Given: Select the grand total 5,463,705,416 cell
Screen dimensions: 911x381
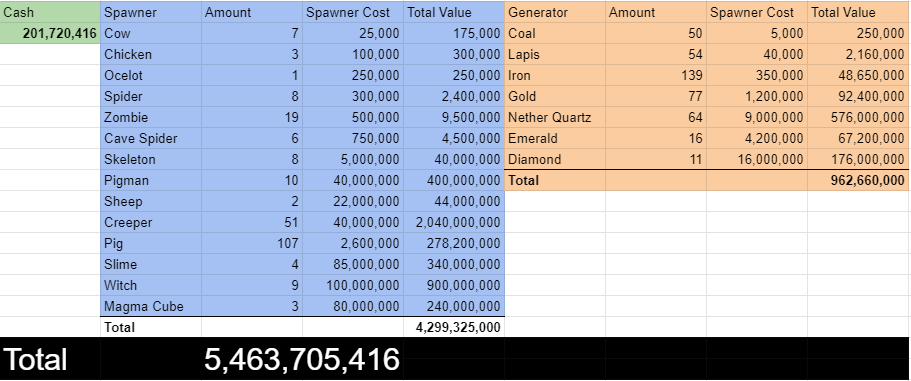Looking at the screenshot, I should 302,359.
